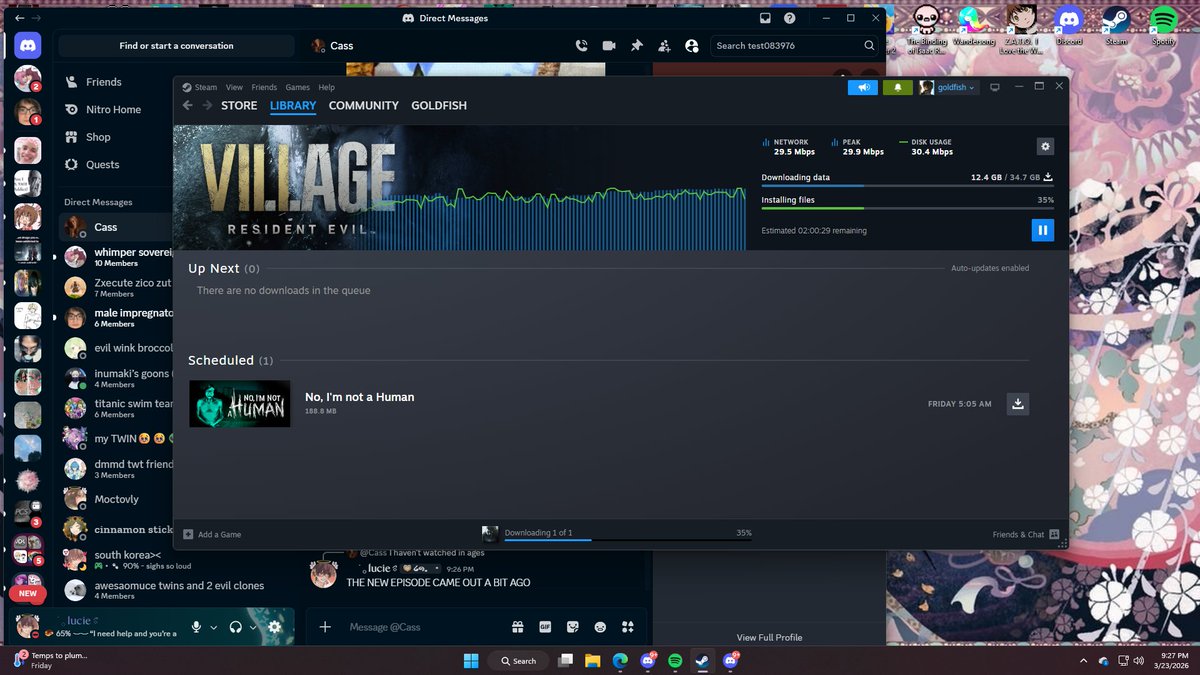
Task: Open the Friends menu in Steam
Action: coord(264,87)
